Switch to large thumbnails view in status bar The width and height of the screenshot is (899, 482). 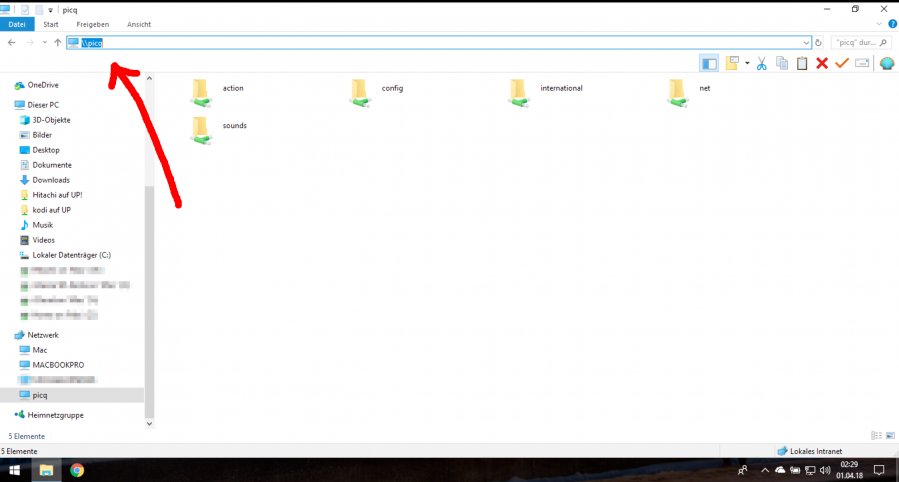tap(888, 436)
